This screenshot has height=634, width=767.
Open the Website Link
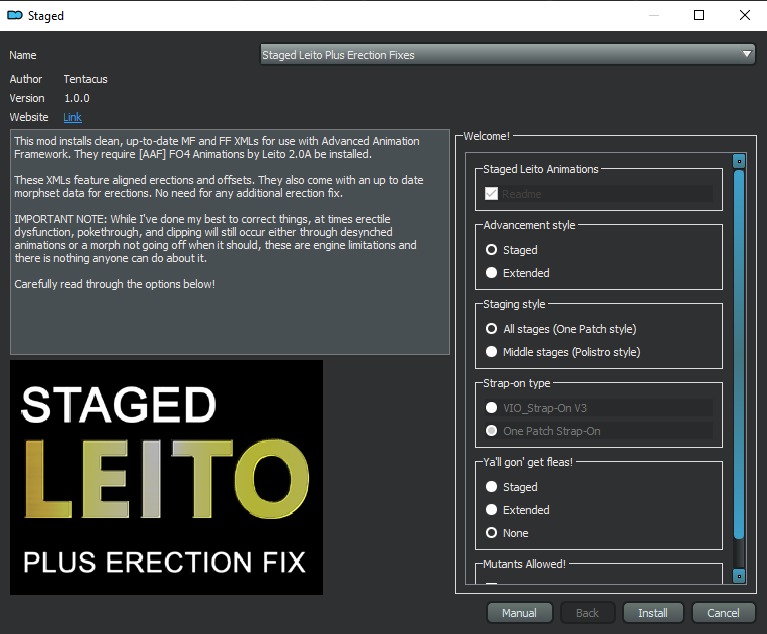coord(72,117)
